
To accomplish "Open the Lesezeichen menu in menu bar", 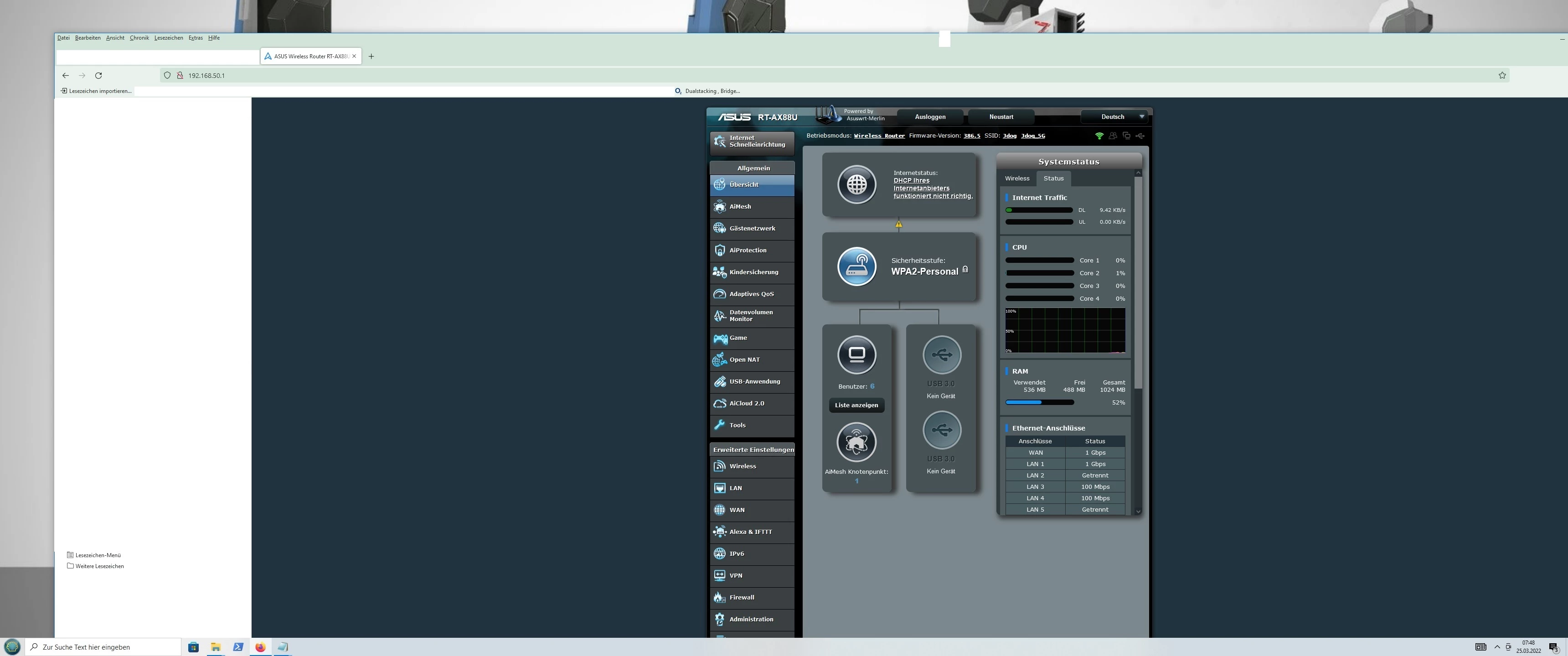I will pyautogui.click(x=169, y=38).
